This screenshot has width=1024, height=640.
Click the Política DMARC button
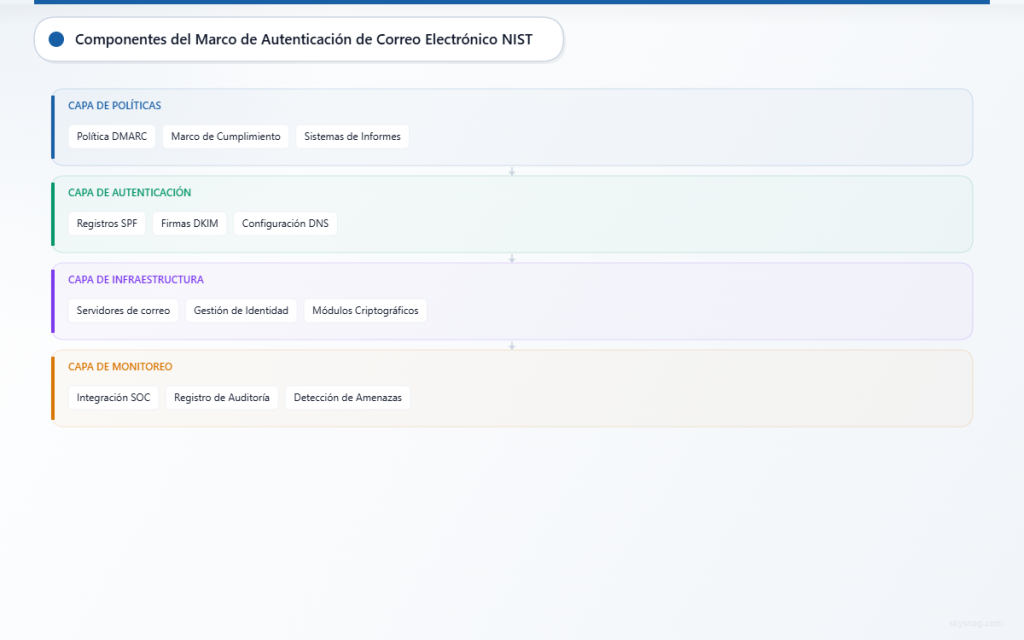coord(111,136)
